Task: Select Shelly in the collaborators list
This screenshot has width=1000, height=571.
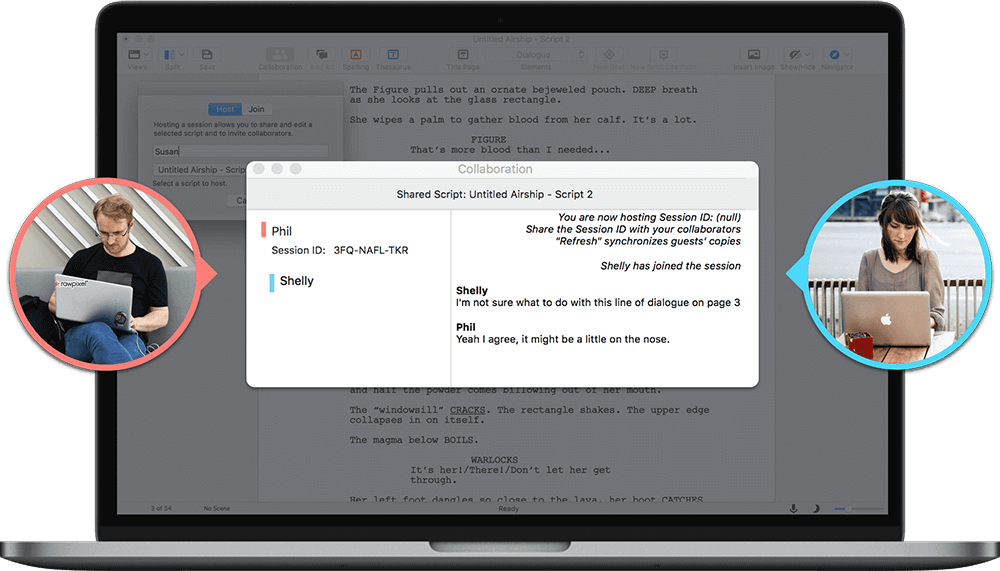Action: [297, 281]
